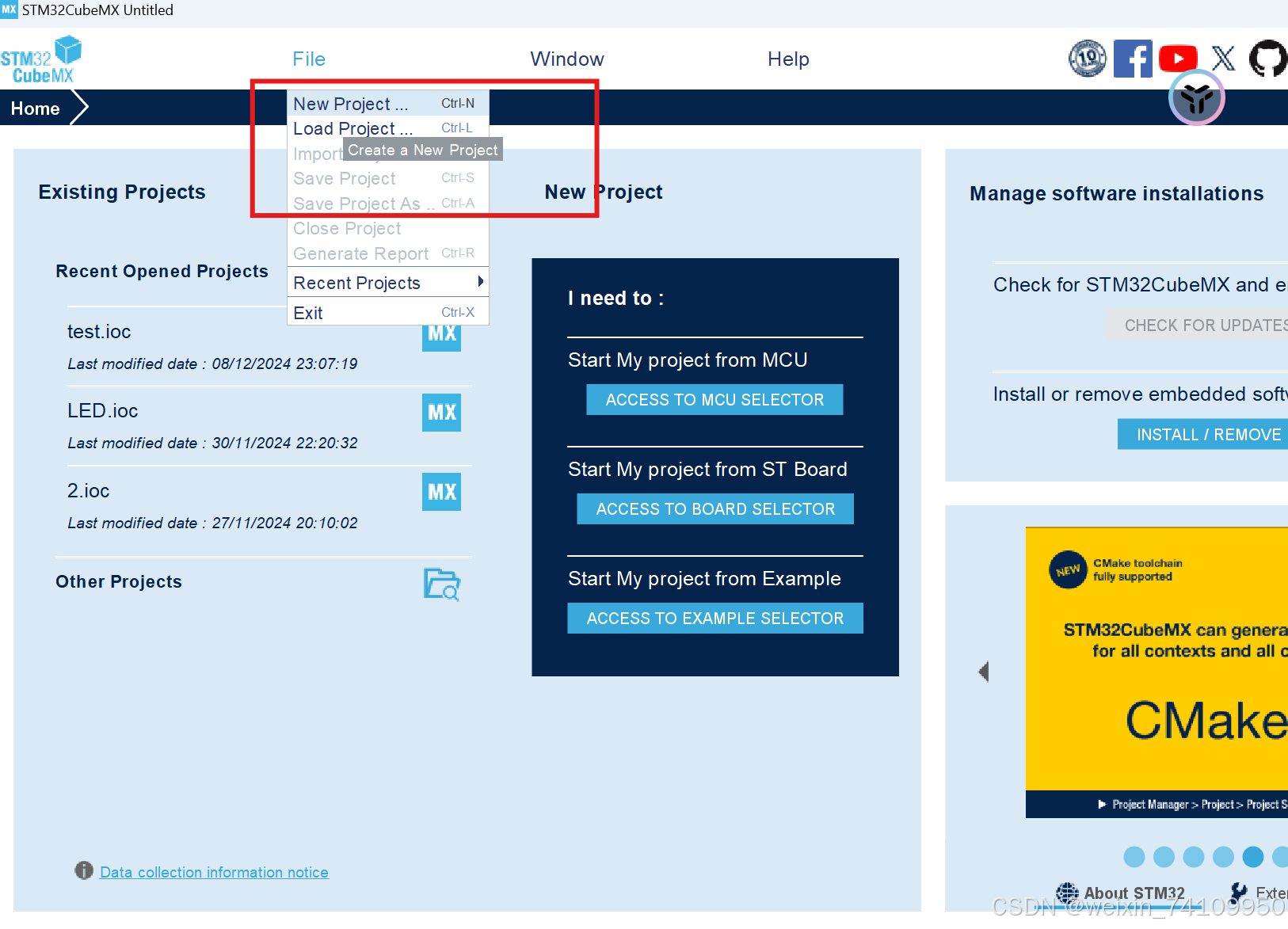Click the Existing Projects heading

[122, 192]
